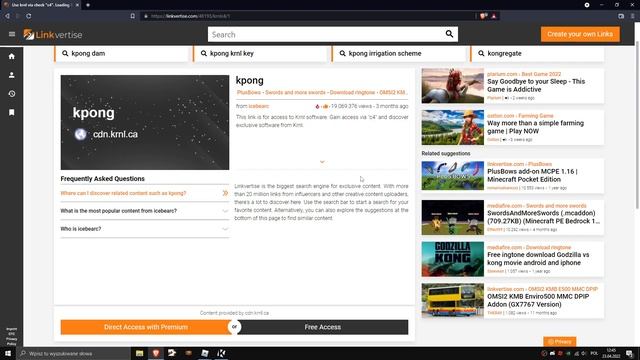
Task: Open the icebearc author link
Action: click(259, 106)
